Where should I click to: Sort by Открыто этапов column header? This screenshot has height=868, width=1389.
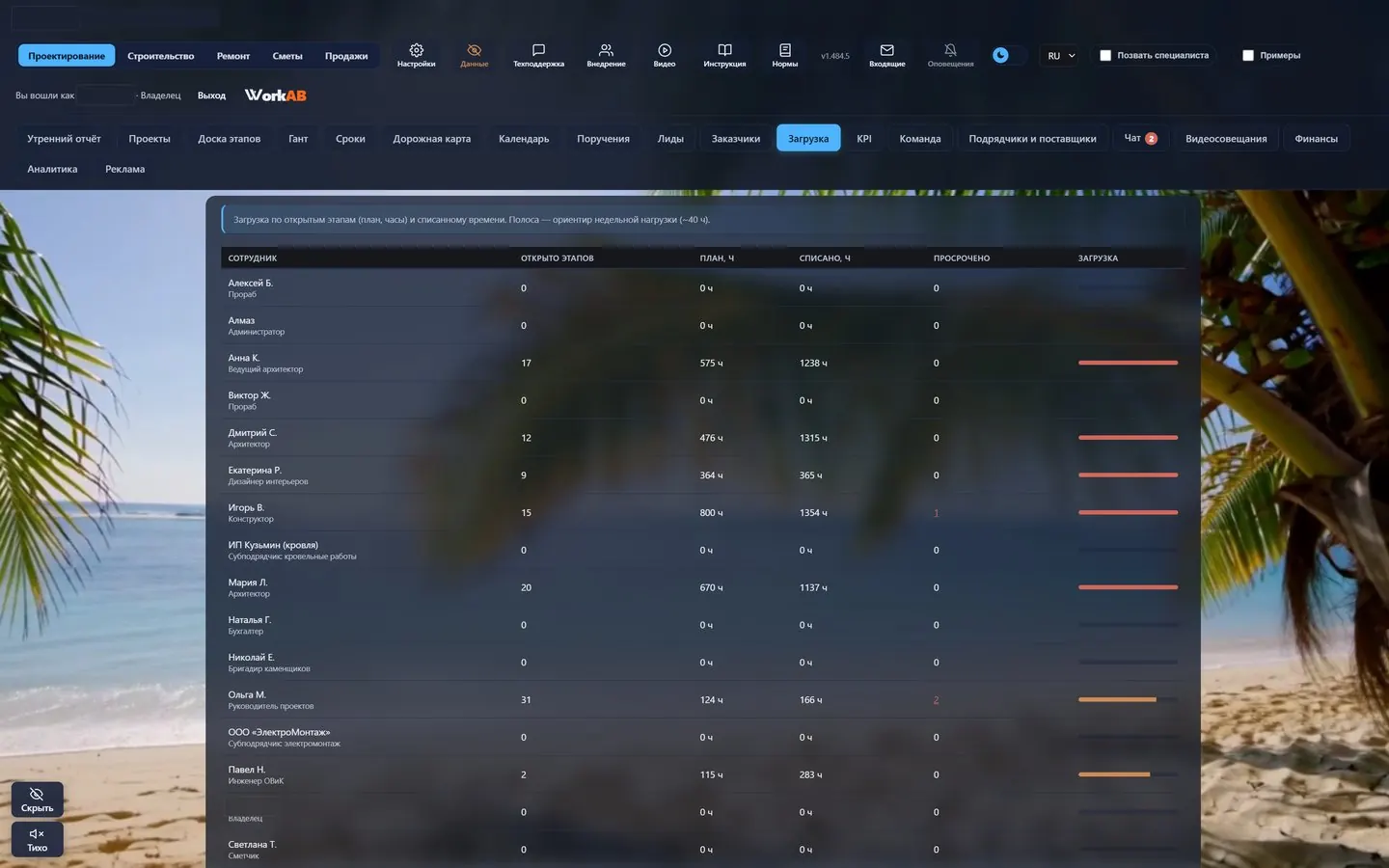coord(557,258)
